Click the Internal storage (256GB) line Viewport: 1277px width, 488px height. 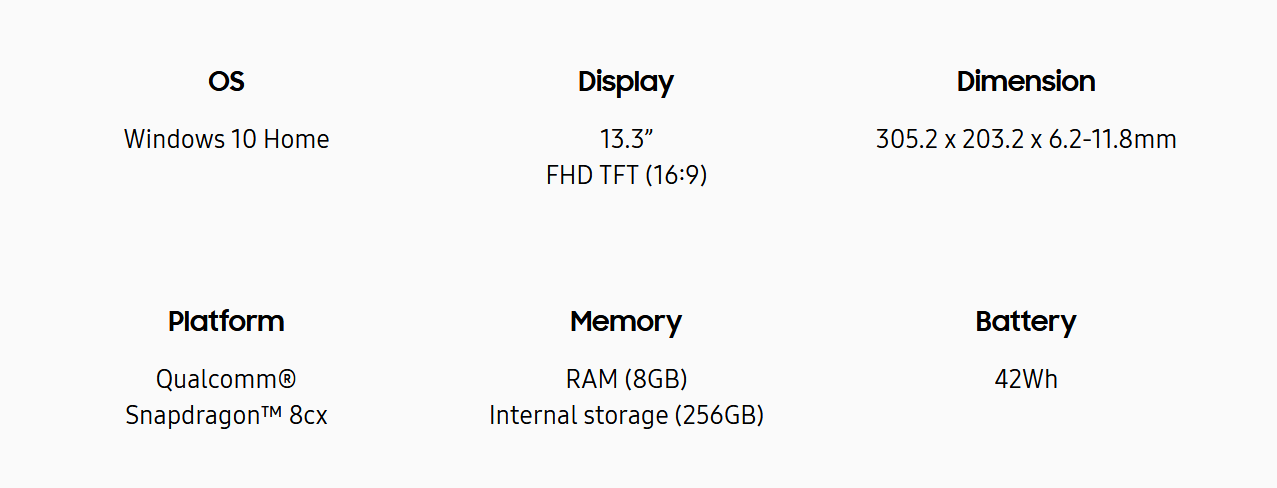click(x=626, y=415)
